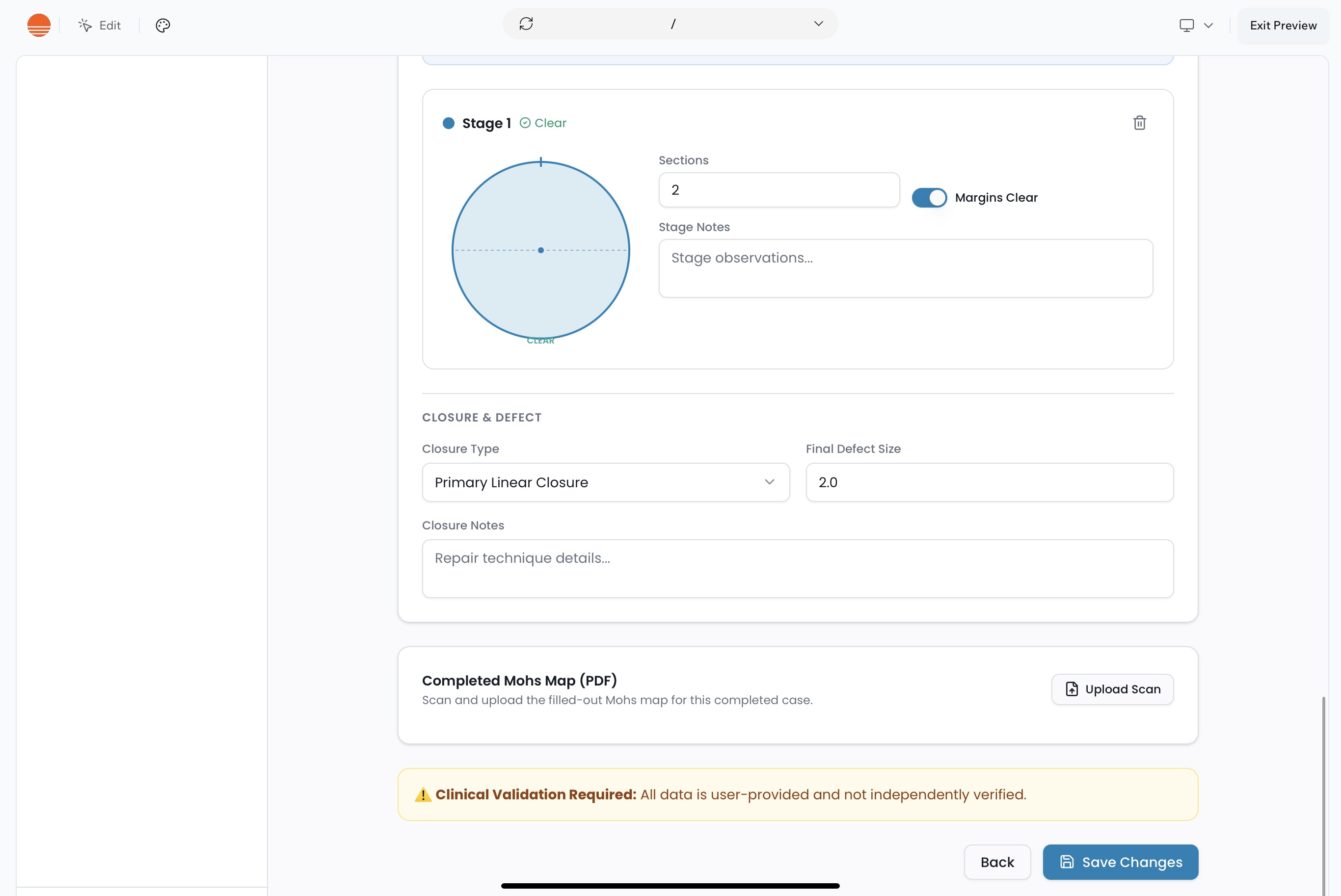Open the theme palette icon
Screen dimensions: 1341x896
tap(163, 25)
